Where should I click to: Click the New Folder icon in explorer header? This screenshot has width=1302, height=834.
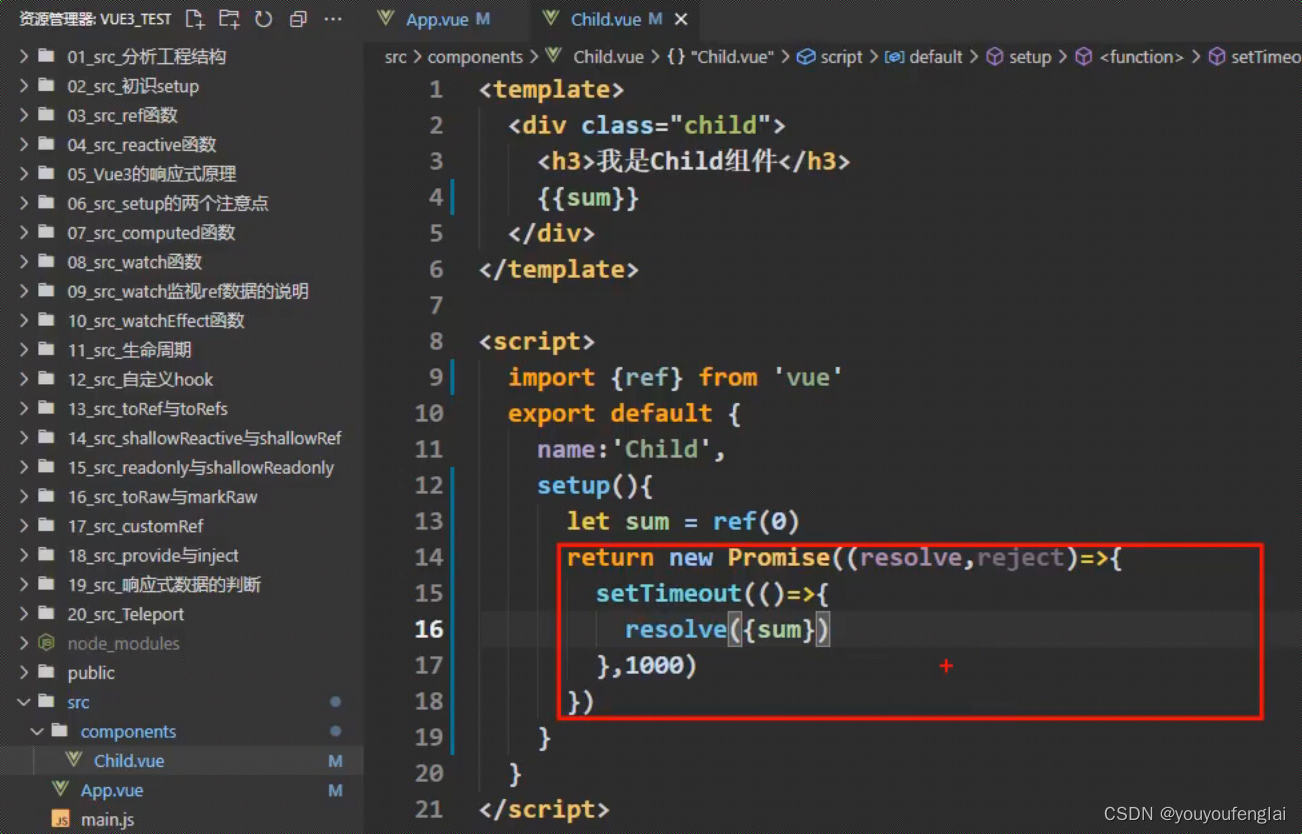point(229,19)
